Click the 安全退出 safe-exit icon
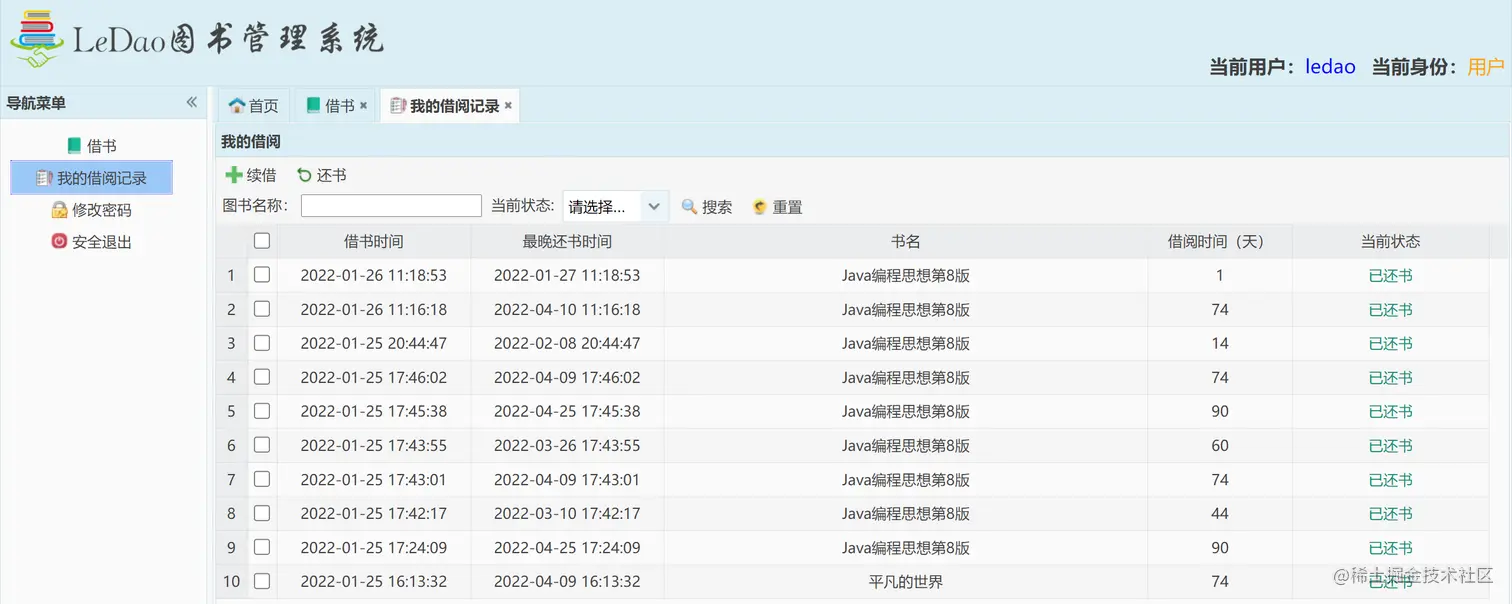Viewport: 1512px width, 604px height. pyautogui.click(x=62, y=241)
